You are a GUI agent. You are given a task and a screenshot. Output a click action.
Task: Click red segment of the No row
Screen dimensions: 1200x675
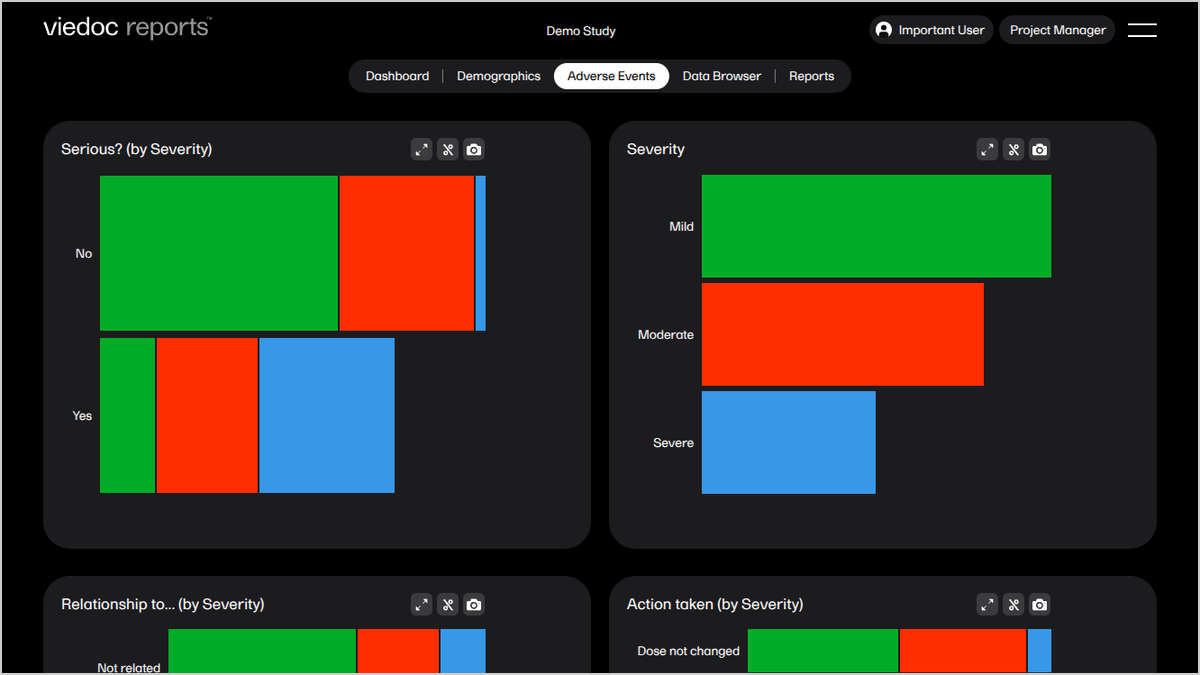(407, 253)
